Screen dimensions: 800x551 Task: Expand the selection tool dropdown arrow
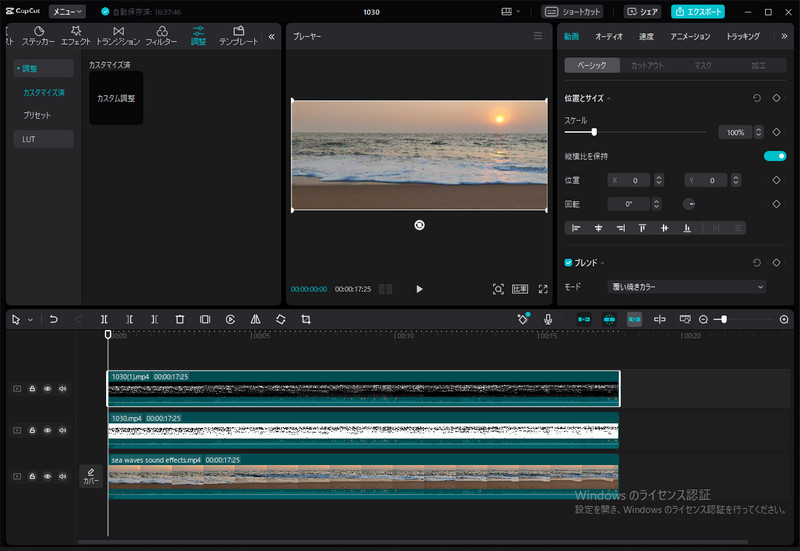coord(31,320)
